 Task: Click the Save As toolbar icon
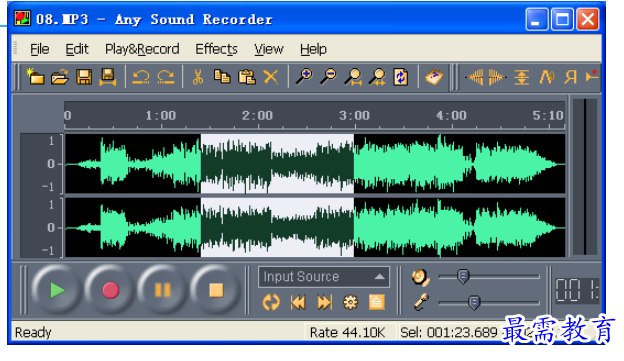click(107, 77)
